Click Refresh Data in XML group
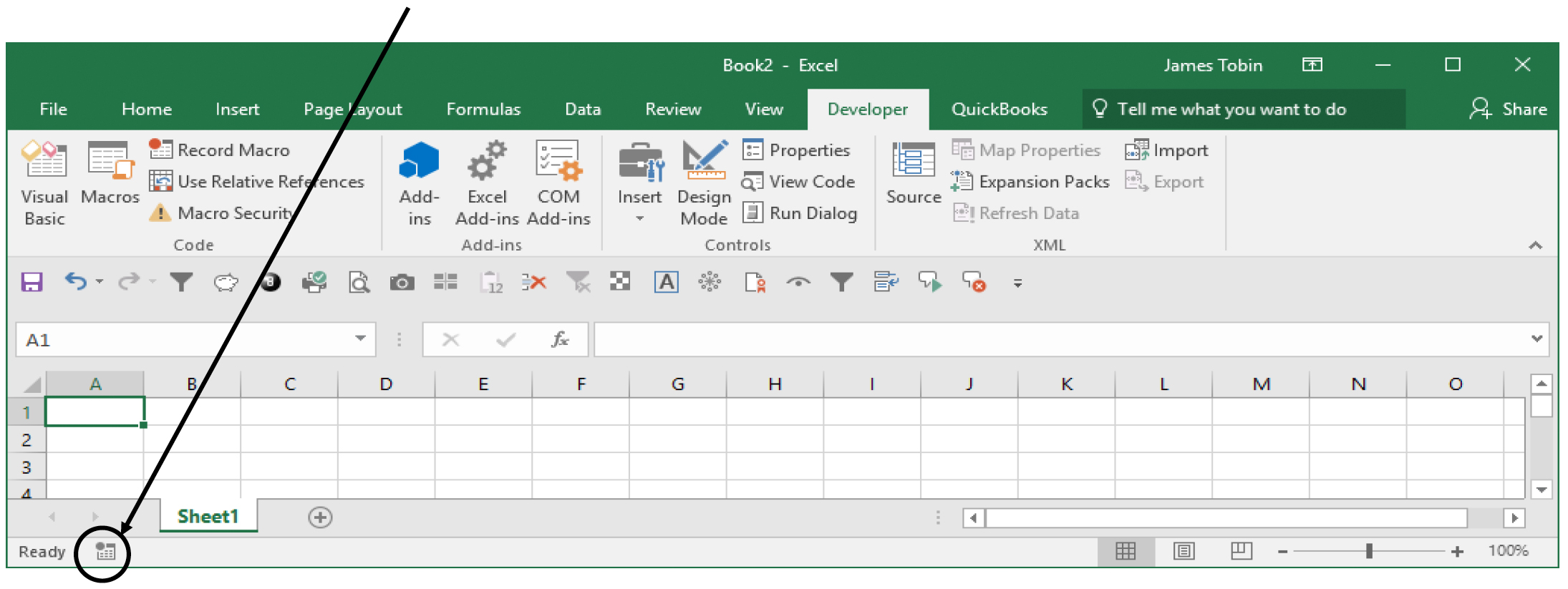Viewport: 1568px width, 589px height. tap(1015, 213)
